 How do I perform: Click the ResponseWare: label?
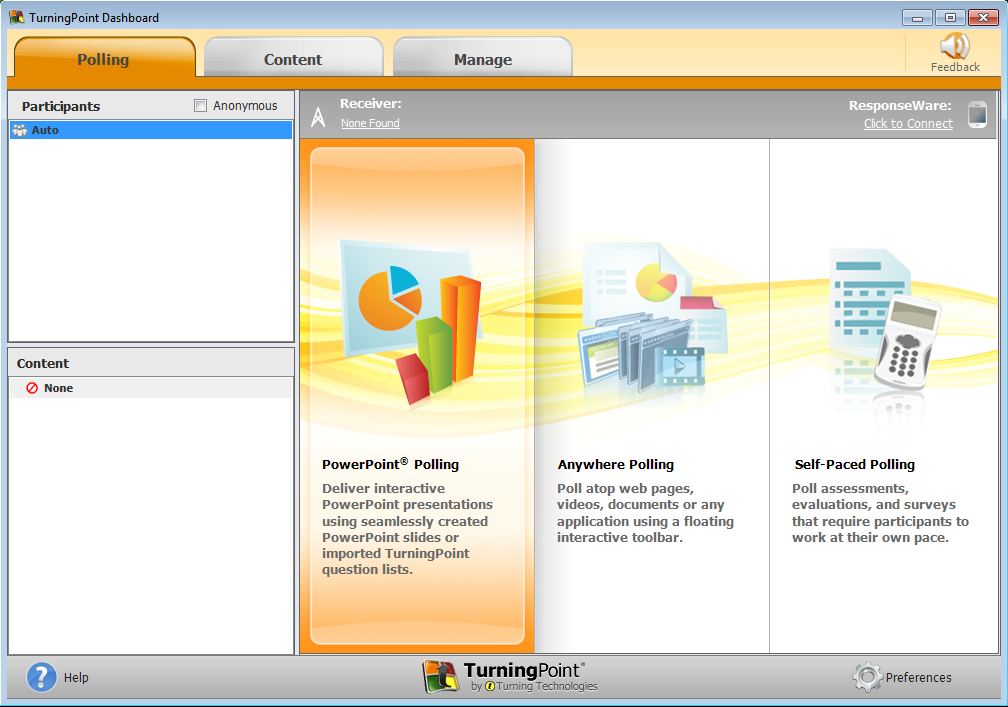900,105
